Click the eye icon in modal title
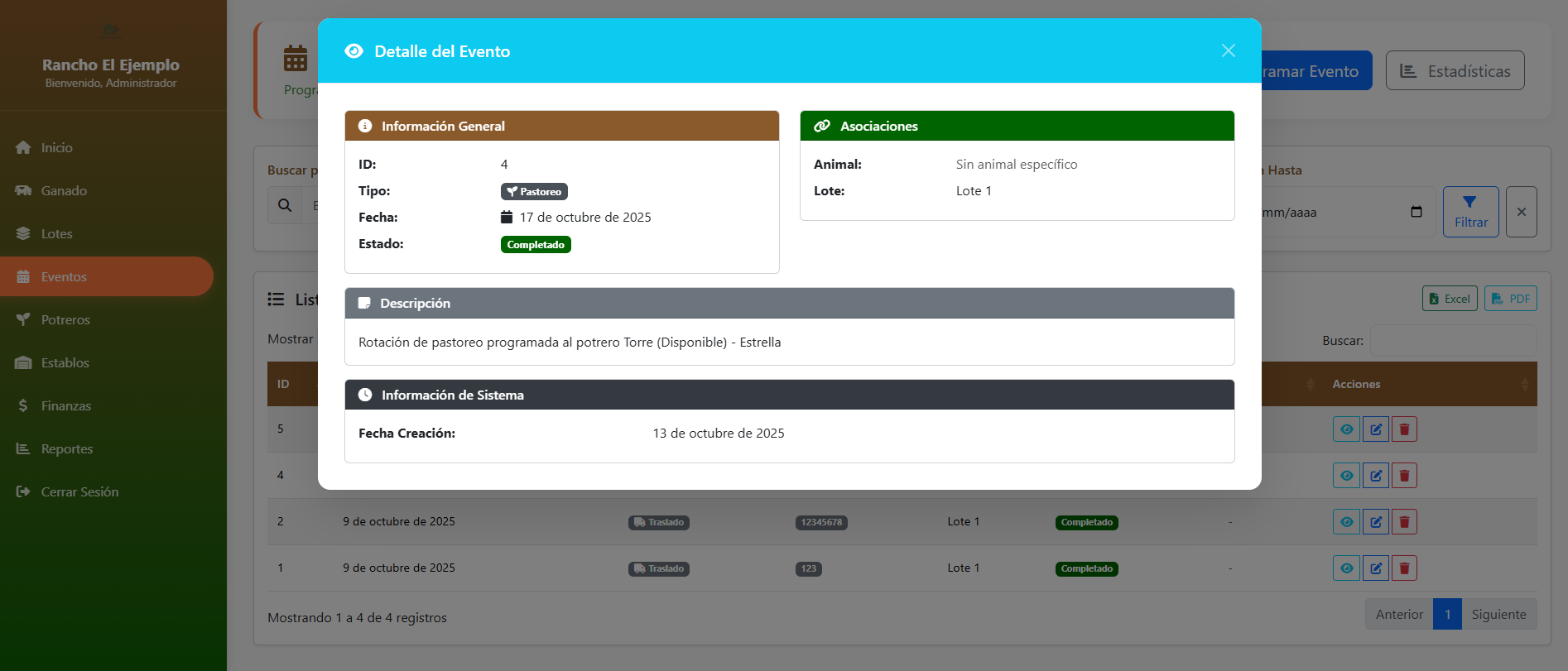 click(x=354, y=50)
